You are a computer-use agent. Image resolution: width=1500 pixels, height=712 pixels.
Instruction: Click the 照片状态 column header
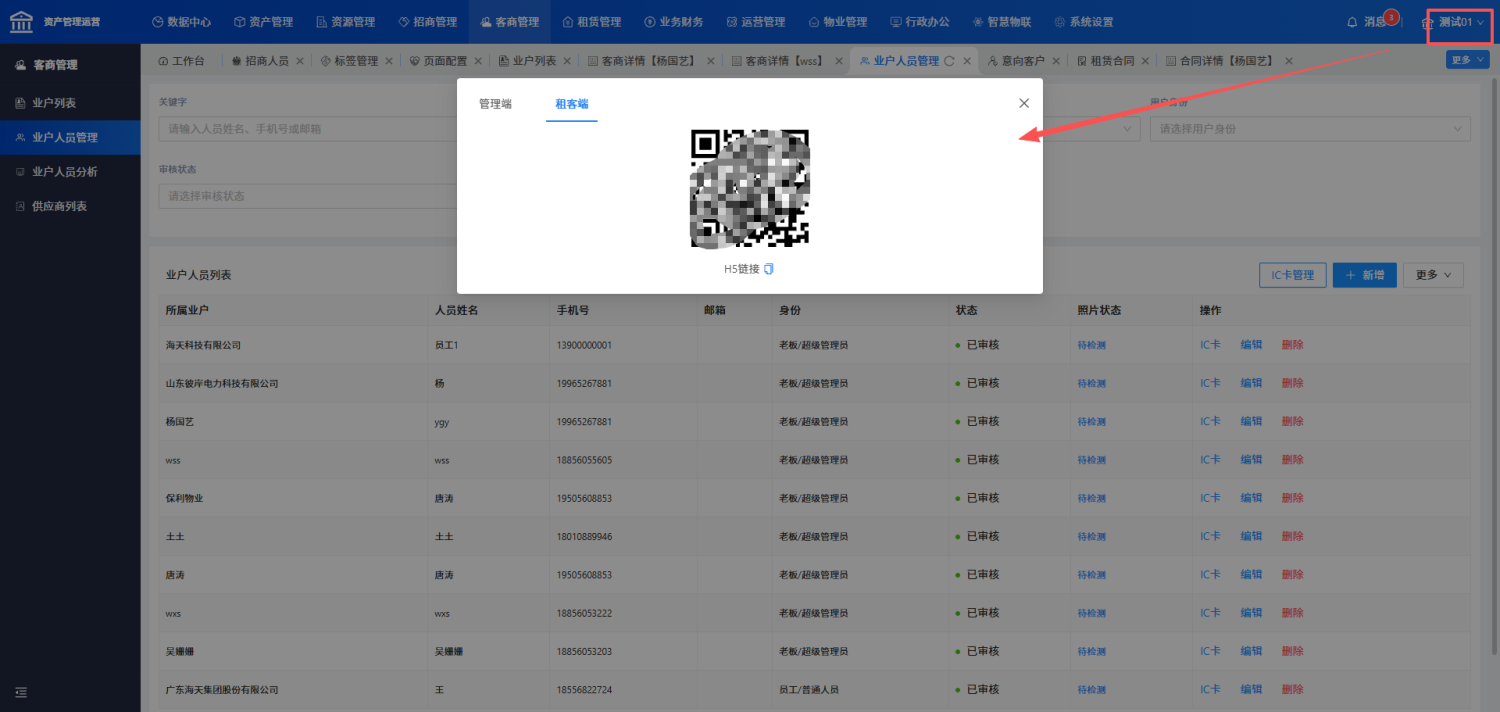[x=1099, y=311]
